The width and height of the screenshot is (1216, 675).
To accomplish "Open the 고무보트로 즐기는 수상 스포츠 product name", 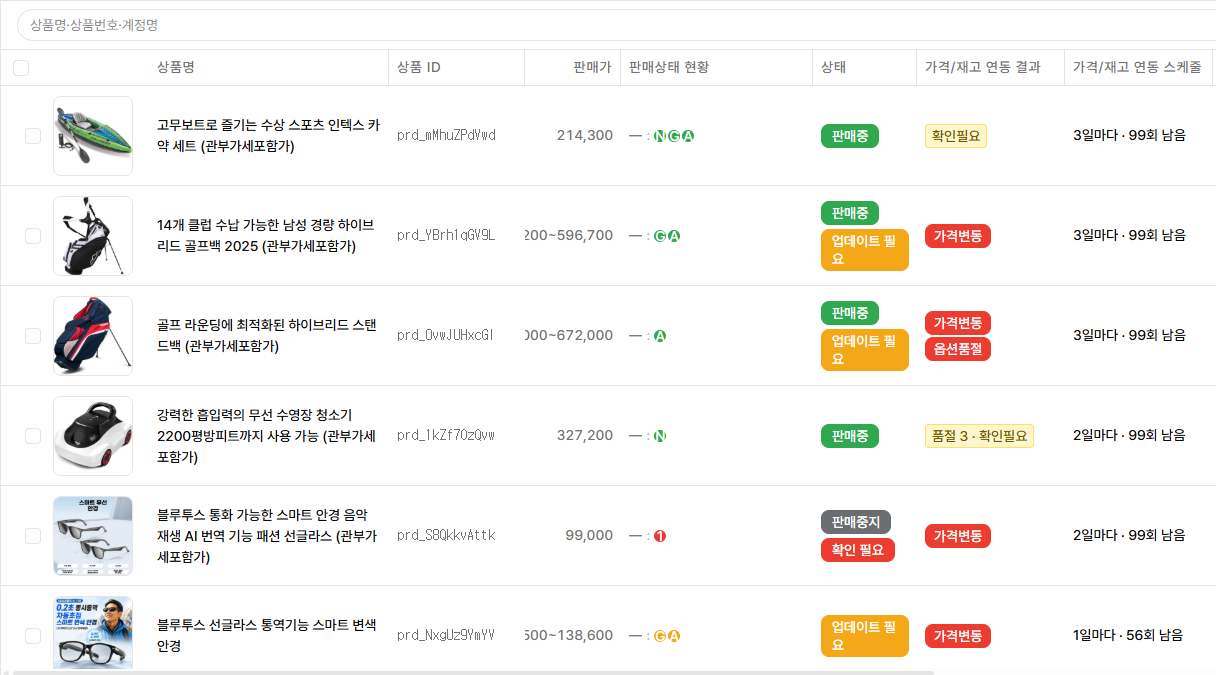I will (268, 136).
